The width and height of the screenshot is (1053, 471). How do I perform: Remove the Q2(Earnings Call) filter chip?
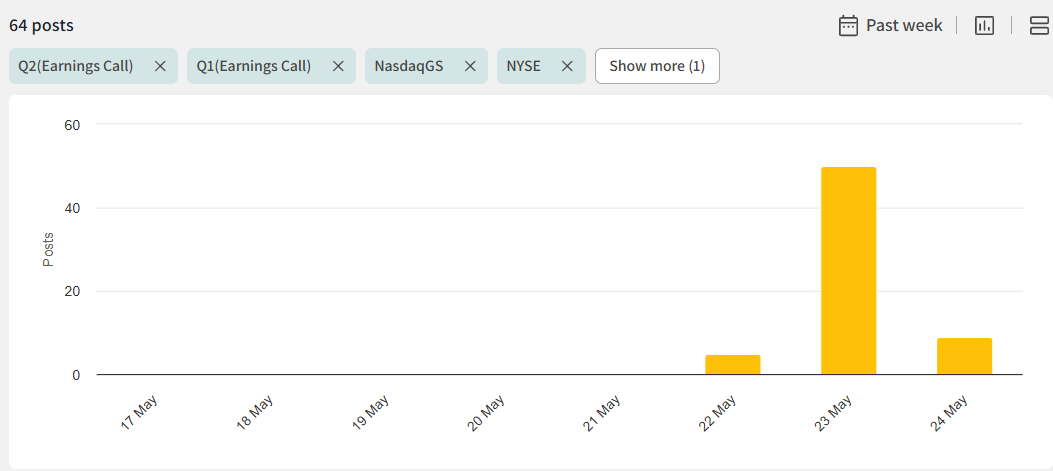[x=160, y=66]
